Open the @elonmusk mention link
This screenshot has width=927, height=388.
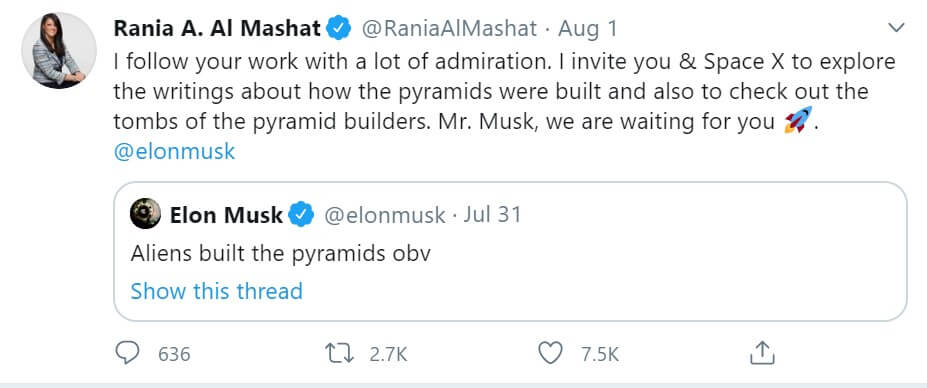pos(174,152)
